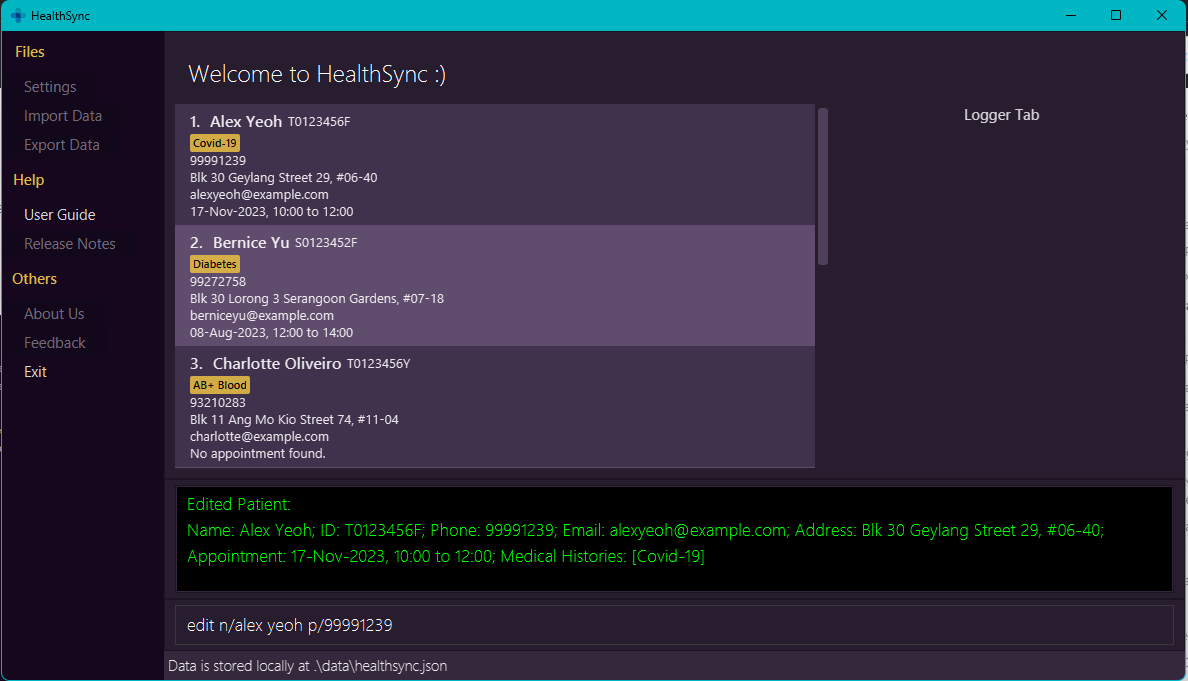The height and width of the screenshot is (681, 1188).
Task: Click the HealthSync app logo icon
Action: (x=18, y=15)
